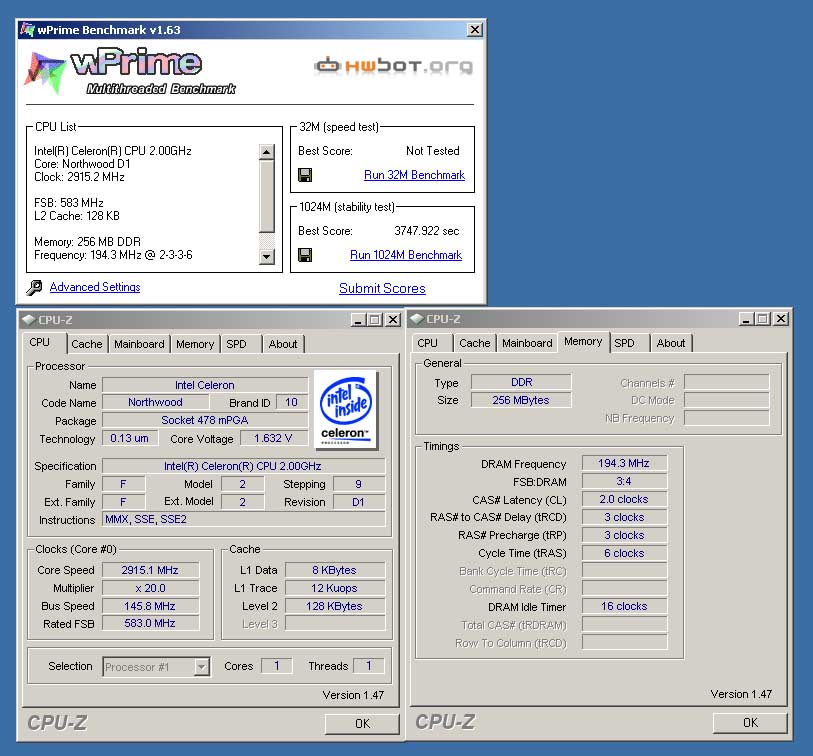Switch to About tab in left CPU-Z
The image size is (813, 756).
(x=283, y=344)
